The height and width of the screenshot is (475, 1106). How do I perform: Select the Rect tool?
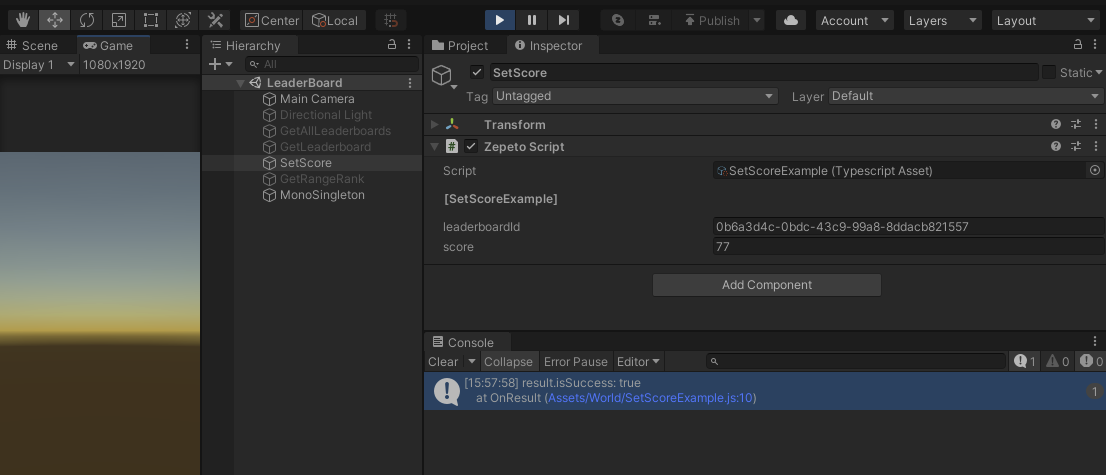click(151, 20)
